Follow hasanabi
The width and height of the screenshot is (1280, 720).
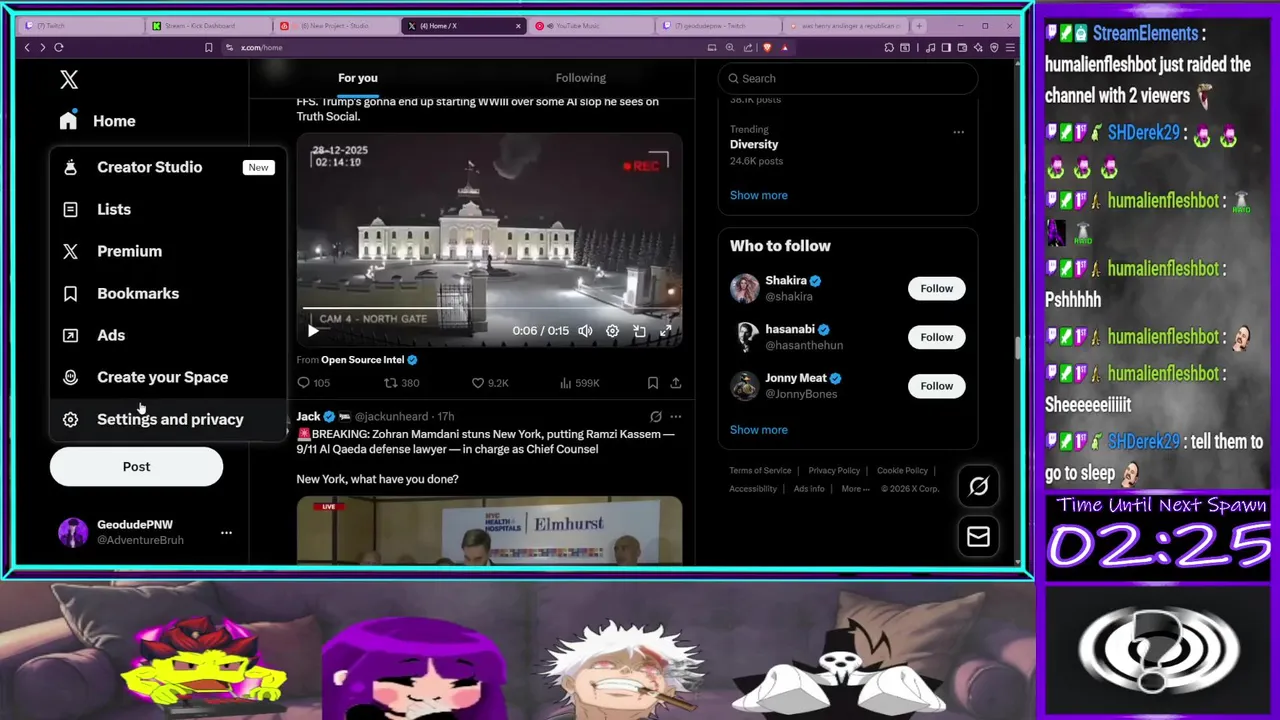click(x=936, y=337)
